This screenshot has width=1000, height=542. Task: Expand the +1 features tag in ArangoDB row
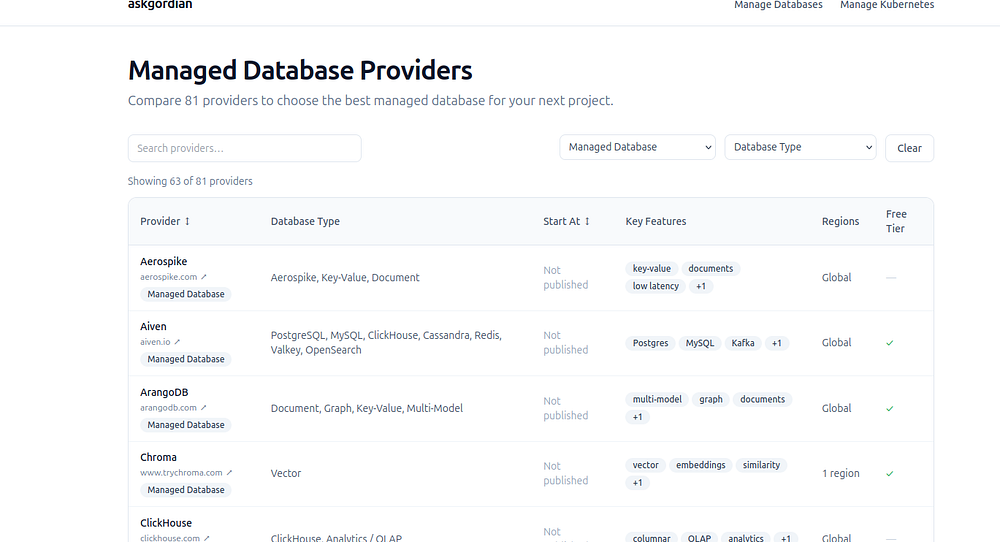pos(638,417)
